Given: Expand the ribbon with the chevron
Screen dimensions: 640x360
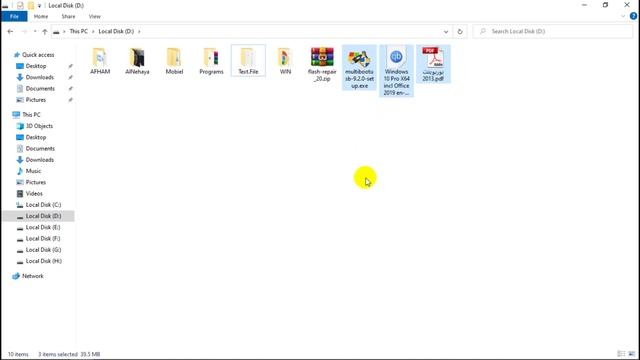Looking at the screenshot, I should tap(623, 16).
